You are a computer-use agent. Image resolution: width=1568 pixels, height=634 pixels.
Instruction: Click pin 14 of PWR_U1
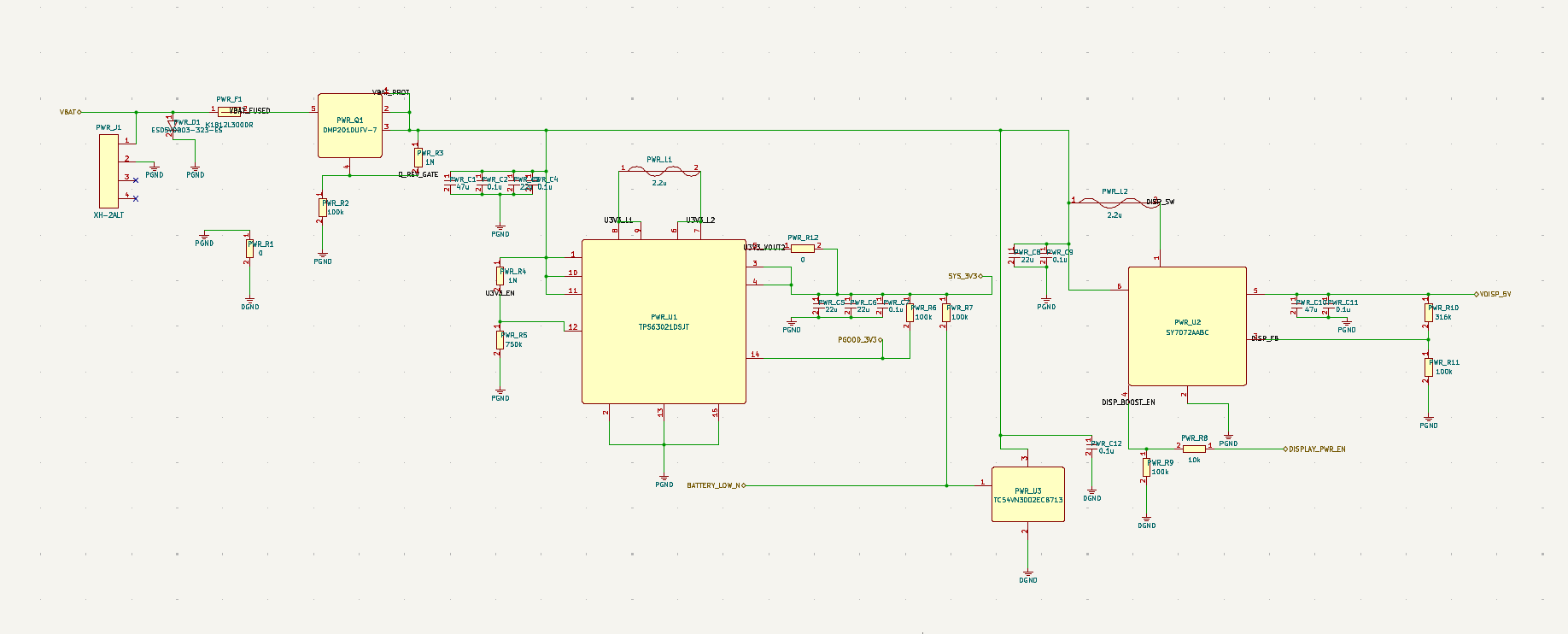coord(754,355)
